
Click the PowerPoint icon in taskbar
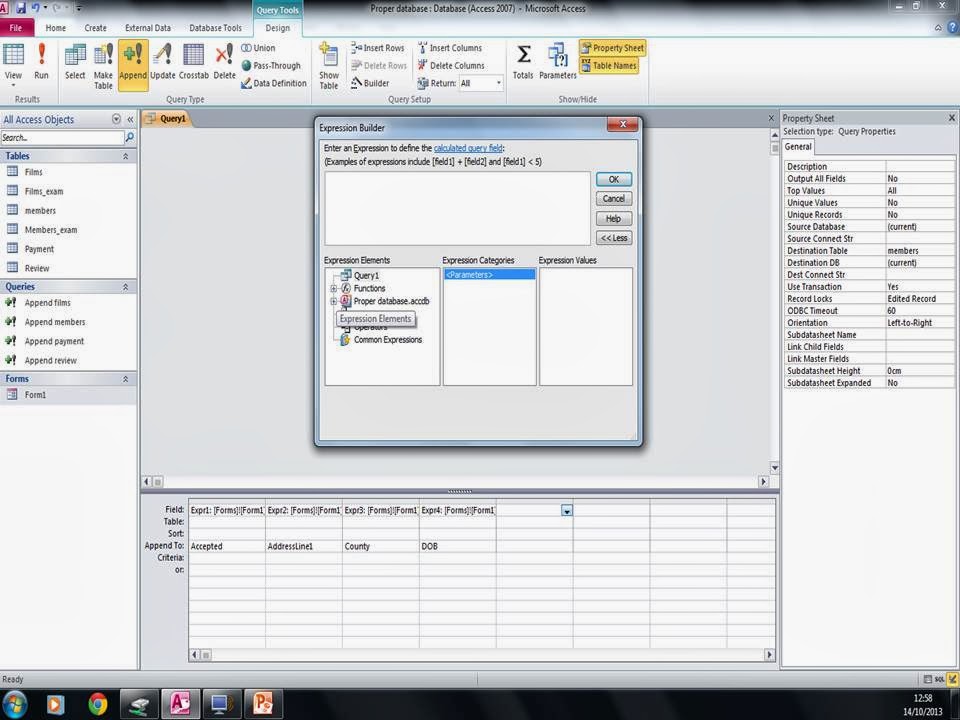[263, 704]
